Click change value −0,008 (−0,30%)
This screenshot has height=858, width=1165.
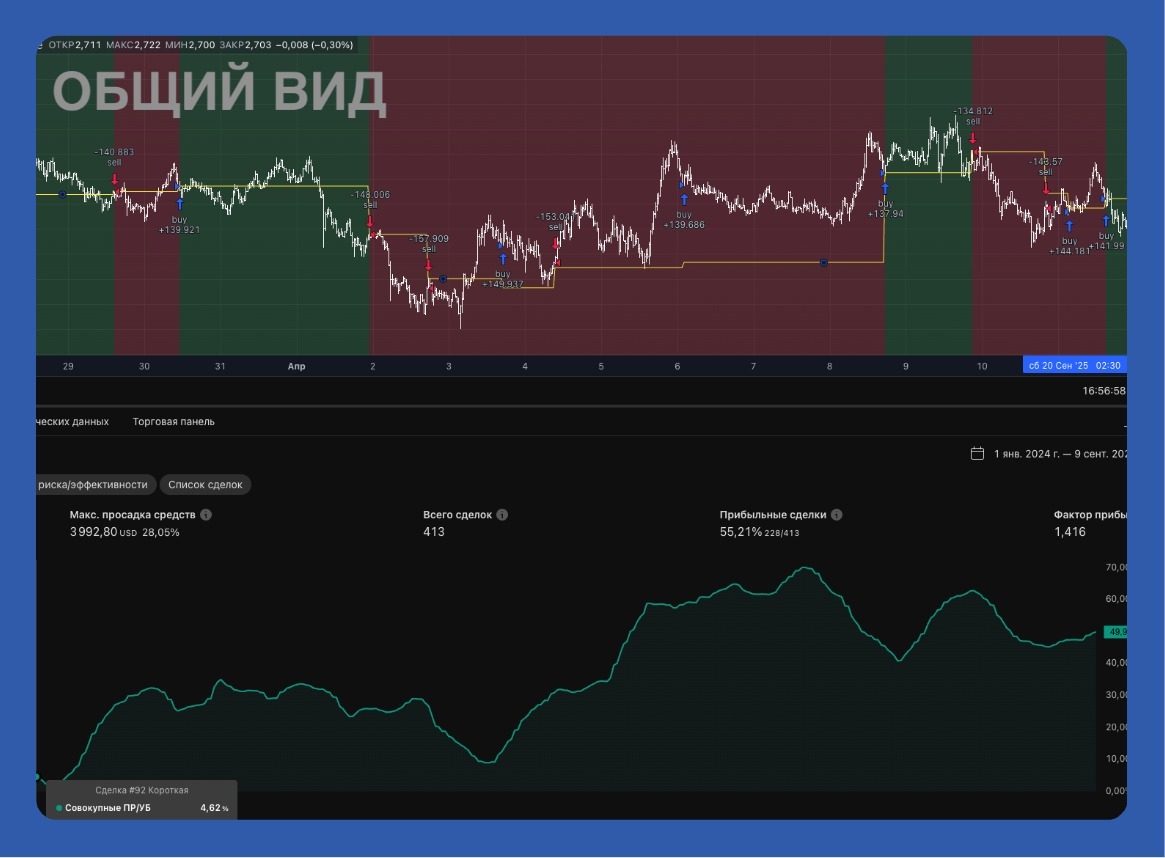coord(314,45)
